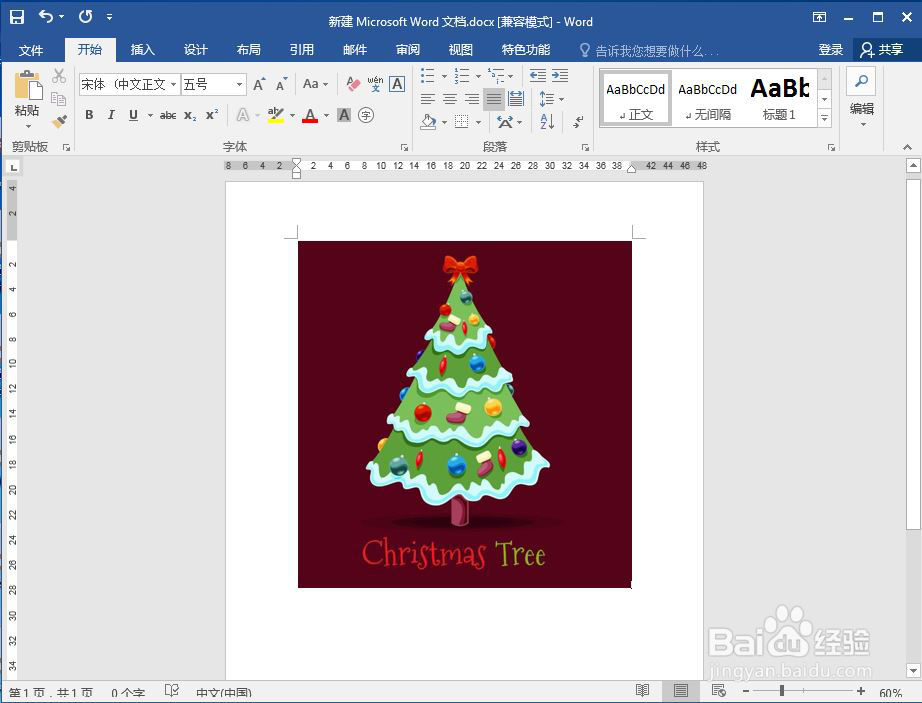Toggle strikethrough abc formatting
922x703 pixels.
click(168, 115)
